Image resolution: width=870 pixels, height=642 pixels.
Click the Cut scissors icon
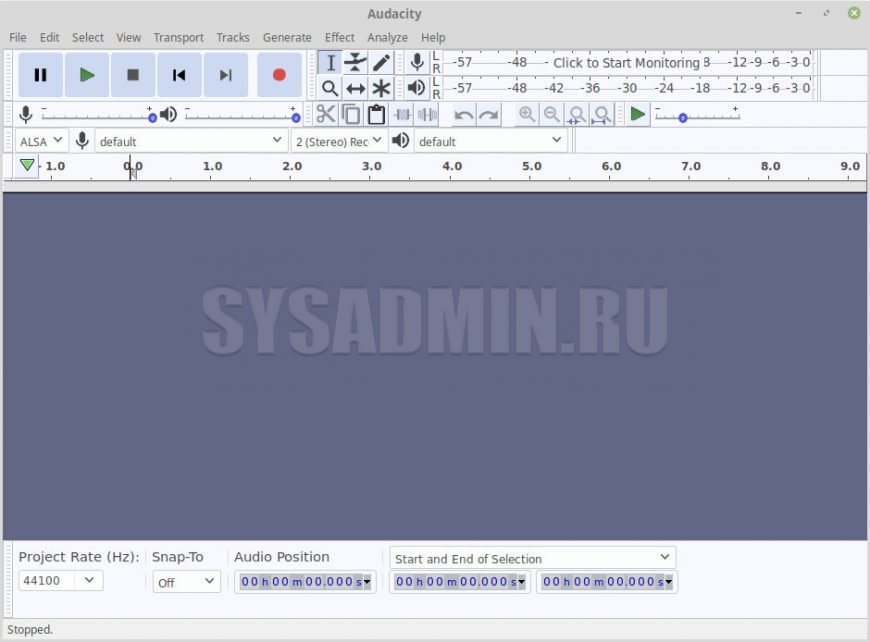326,114
